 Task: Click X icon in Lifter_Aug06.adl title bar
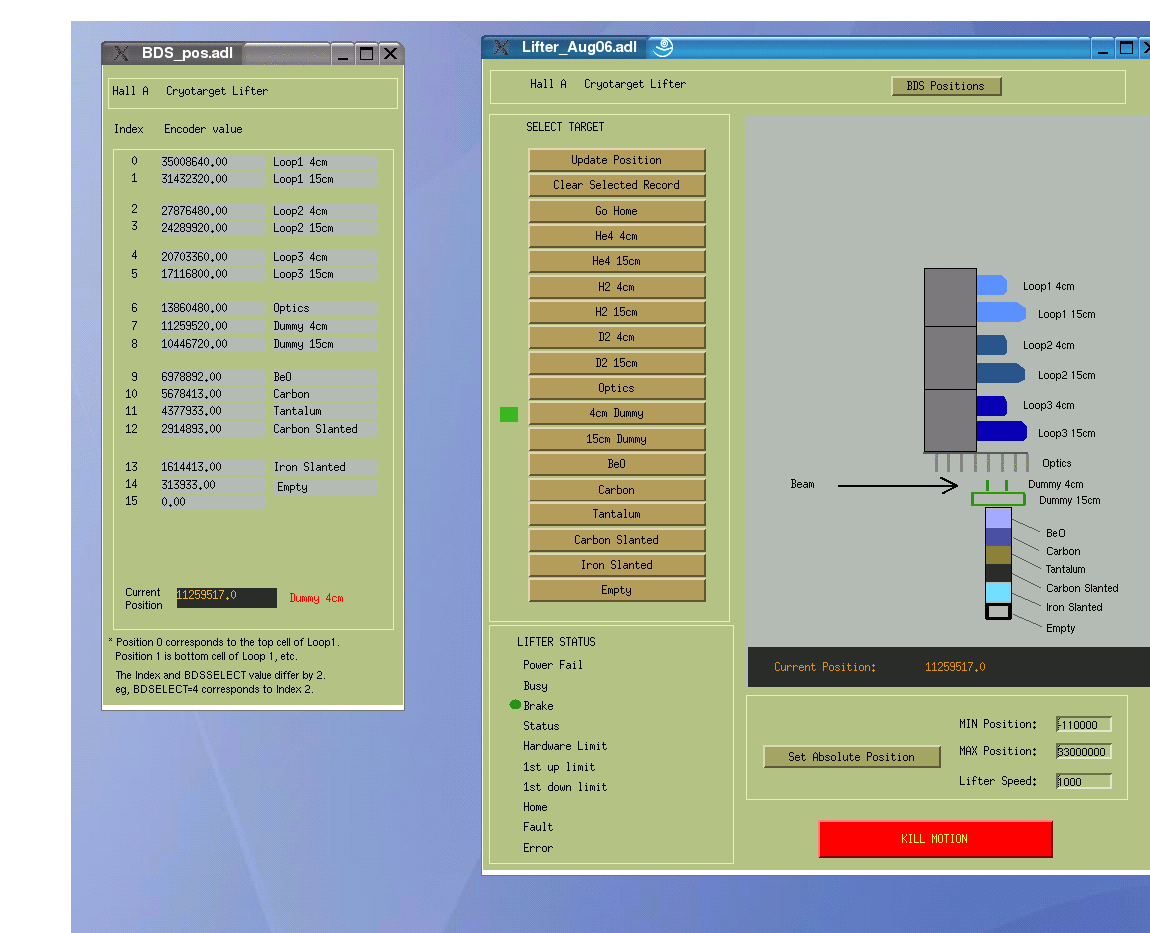coord(501,47)
